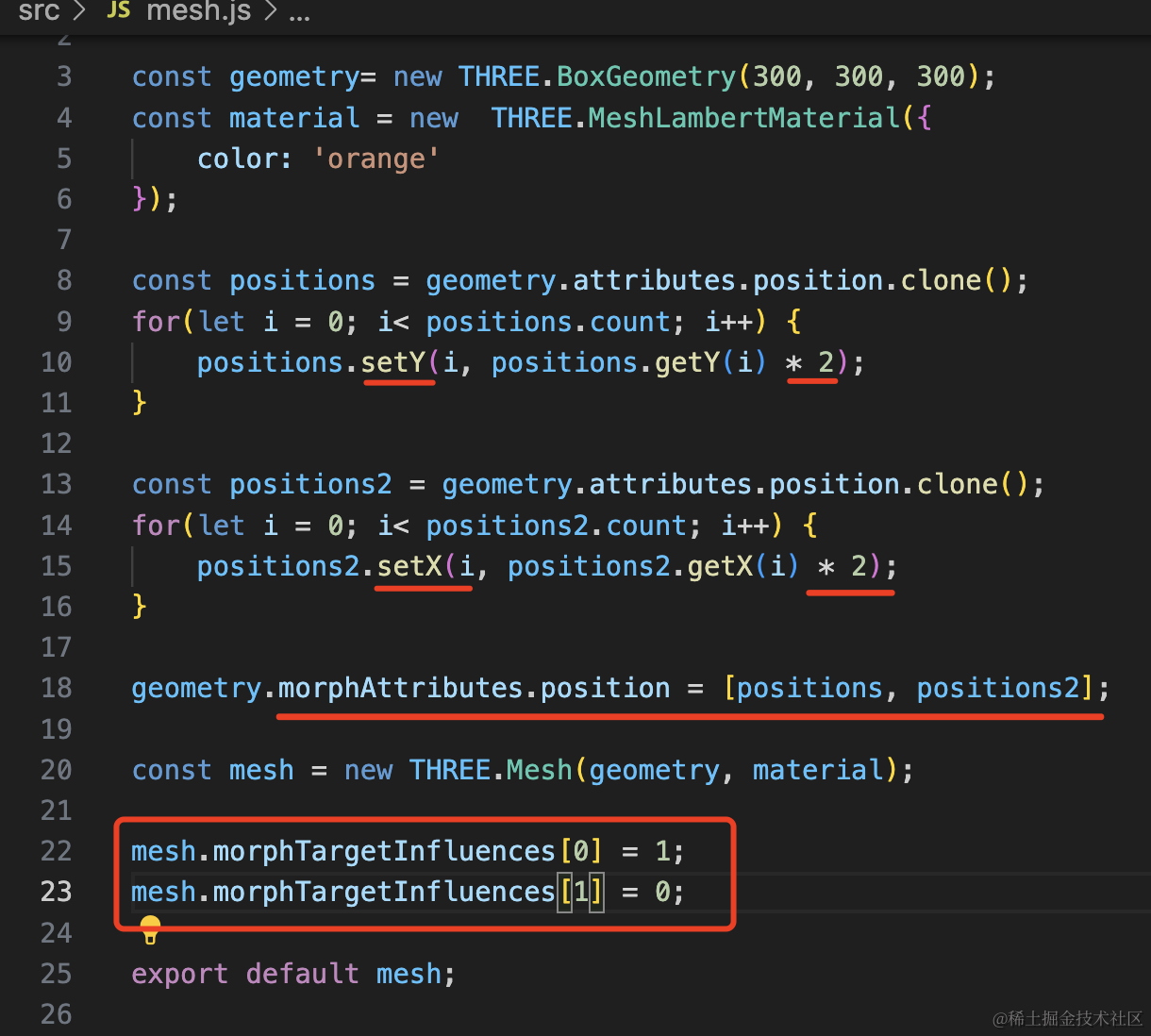Viewport: 1151px width, 1036px height.
Task: Click 'mesh' on the export line
Action: (409, 974)
